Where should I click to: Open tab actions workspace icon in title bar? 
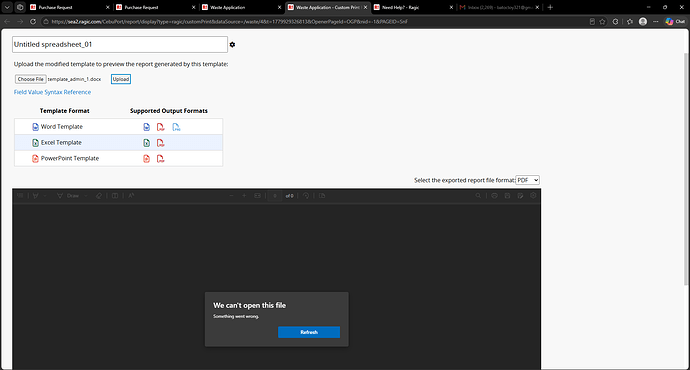tap(20, 7)
